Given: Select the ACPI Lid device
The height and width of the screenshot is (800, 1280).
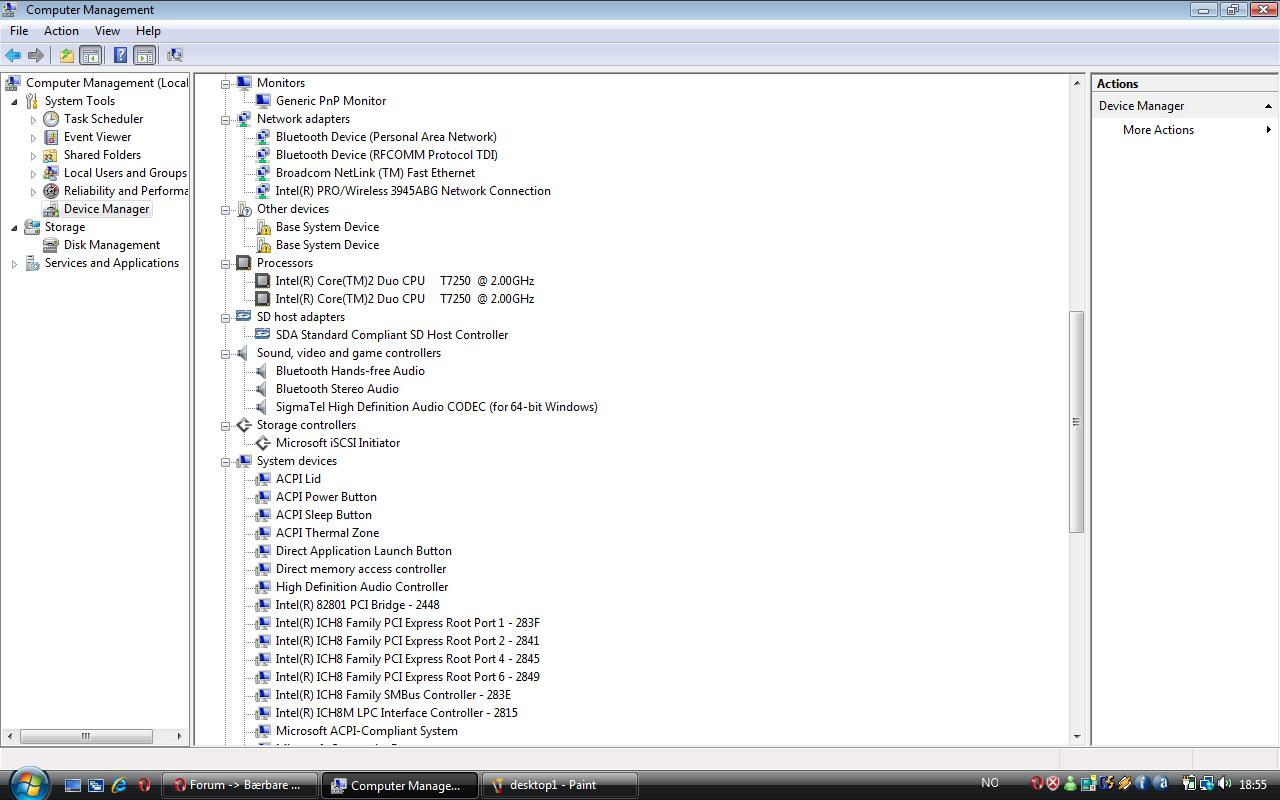Looking at the screenshot, I should [x=298, y=479].
